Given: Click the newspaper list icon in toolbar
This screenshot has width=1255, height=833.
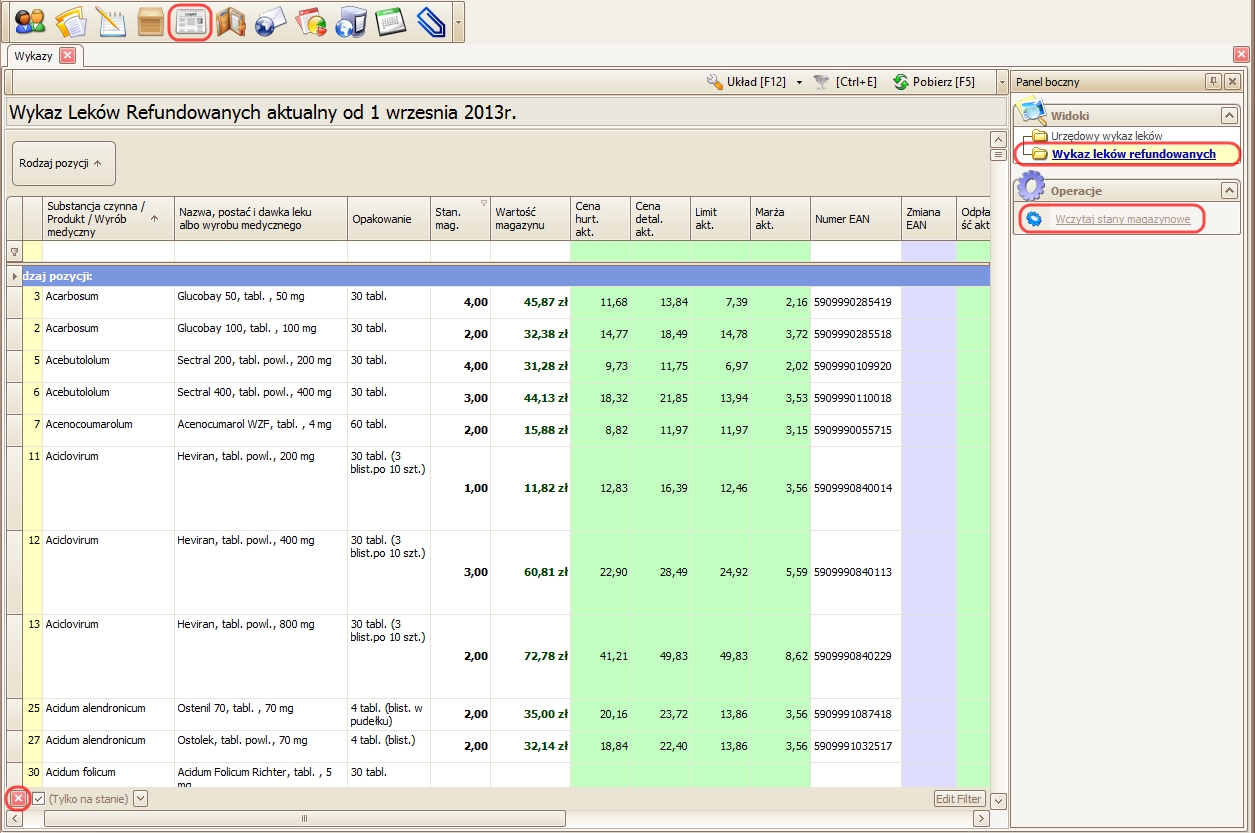Looking at the screenshot, I should [x=190, y=21].
